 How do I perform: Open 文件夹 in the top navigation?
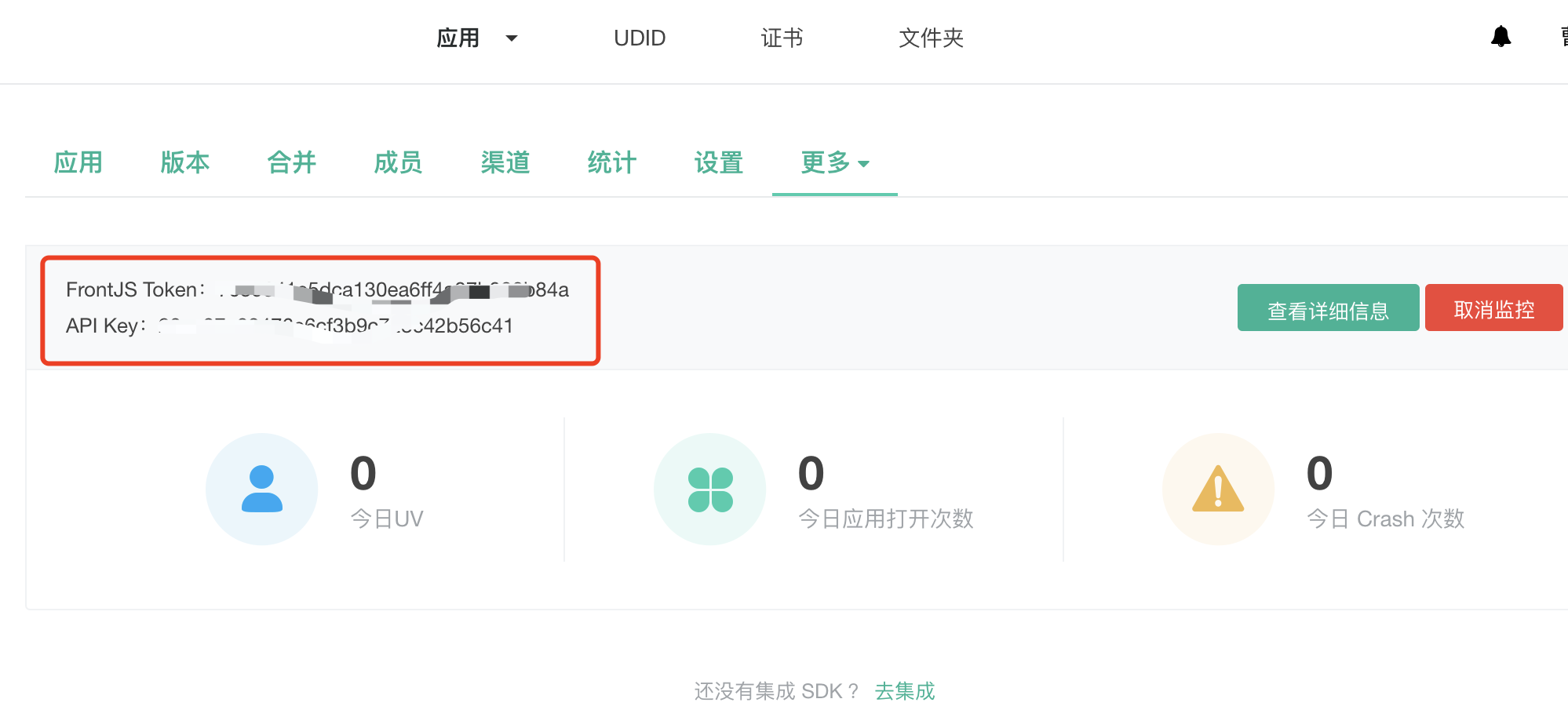click(x=931, y=38)
